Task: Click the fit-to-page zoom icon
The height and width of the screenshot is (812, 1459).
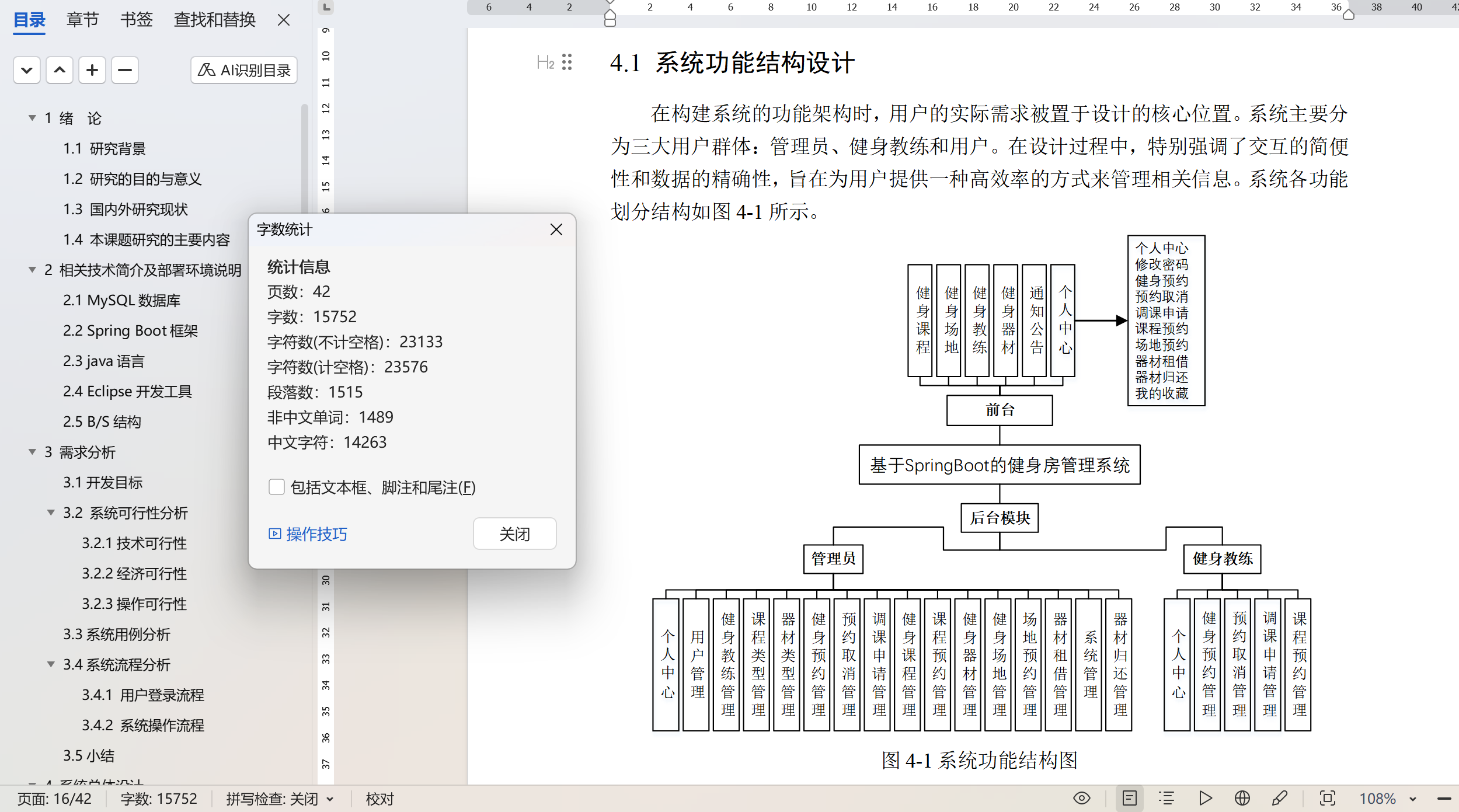Action: [x=1327, y=798]
